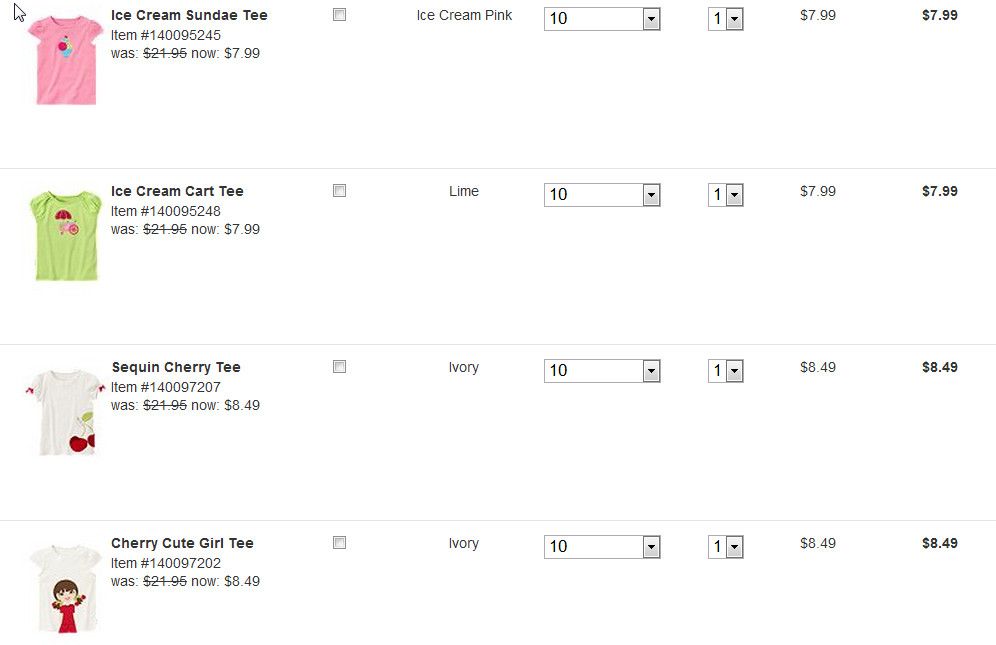
Task: Enable the Cherry Cute Girl Tee checkbox
Action: (x=340, y=543)
